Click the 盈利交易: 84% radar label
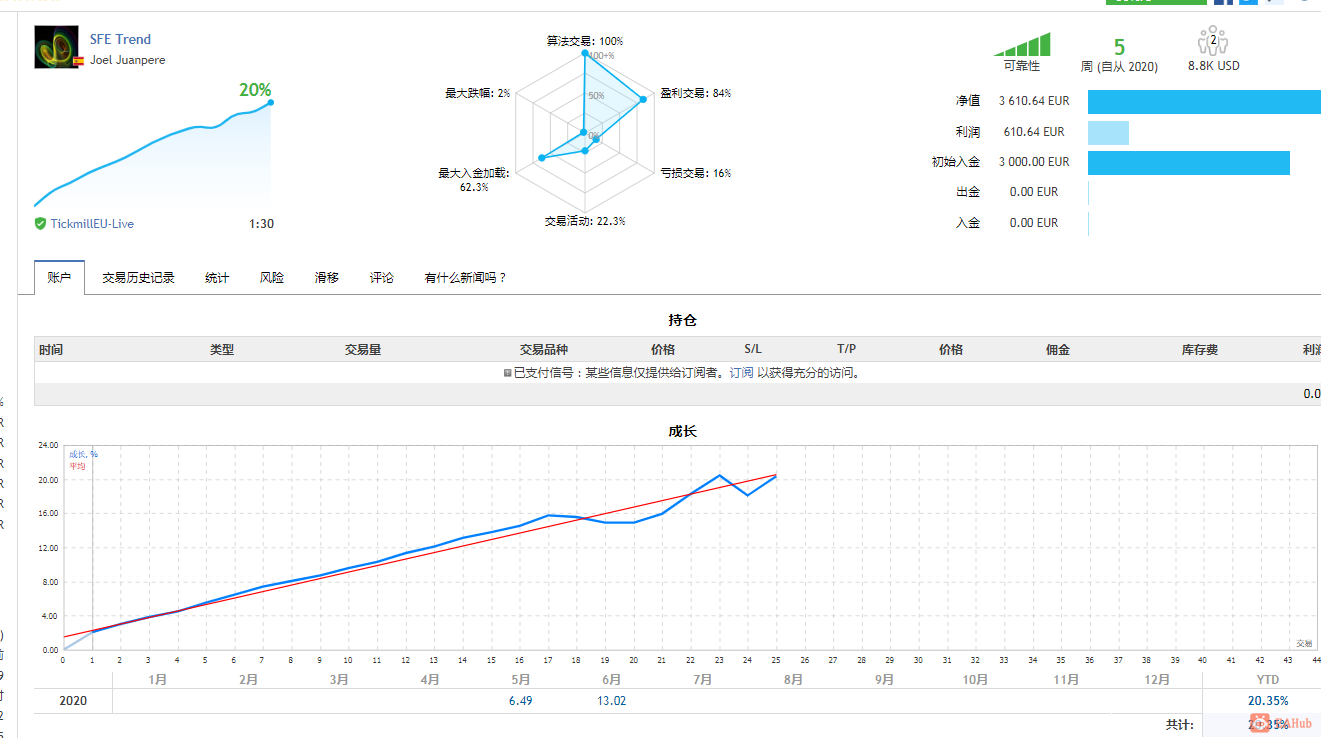Screen dimensions: 1321x738 click(x=696, y=93)
